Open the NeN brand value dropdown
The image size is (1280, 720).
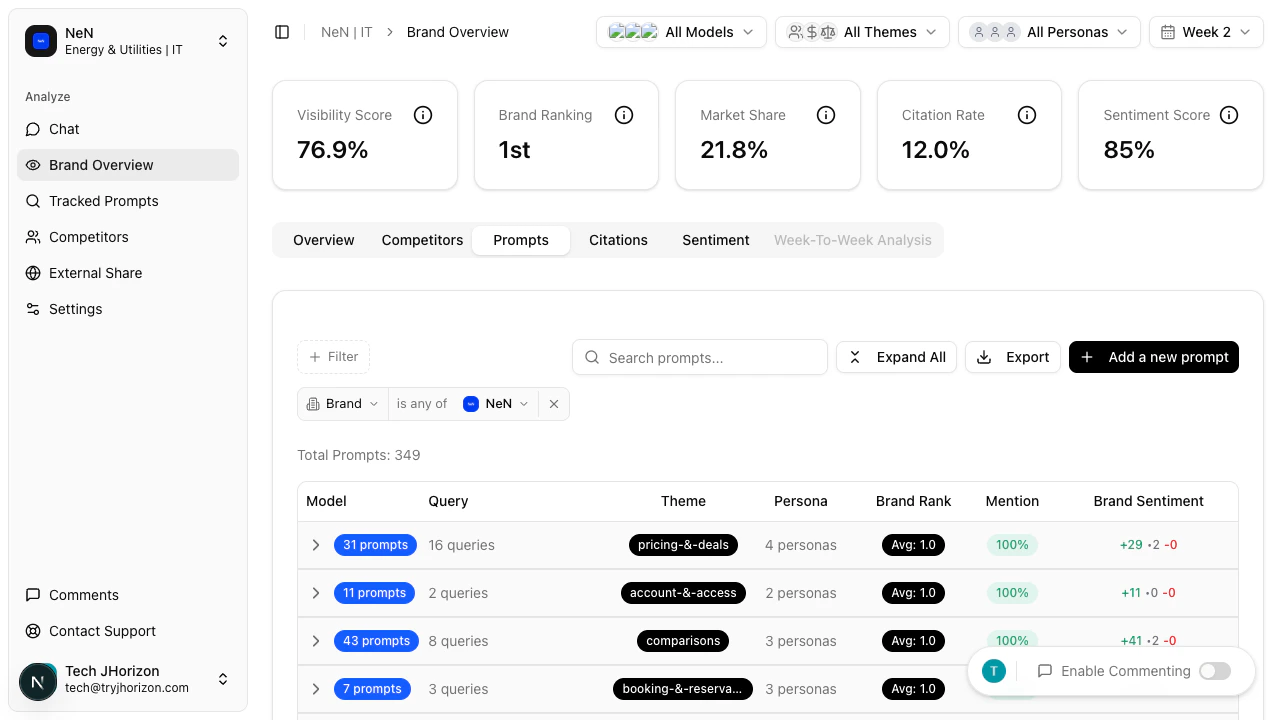(x=496, y=404)
